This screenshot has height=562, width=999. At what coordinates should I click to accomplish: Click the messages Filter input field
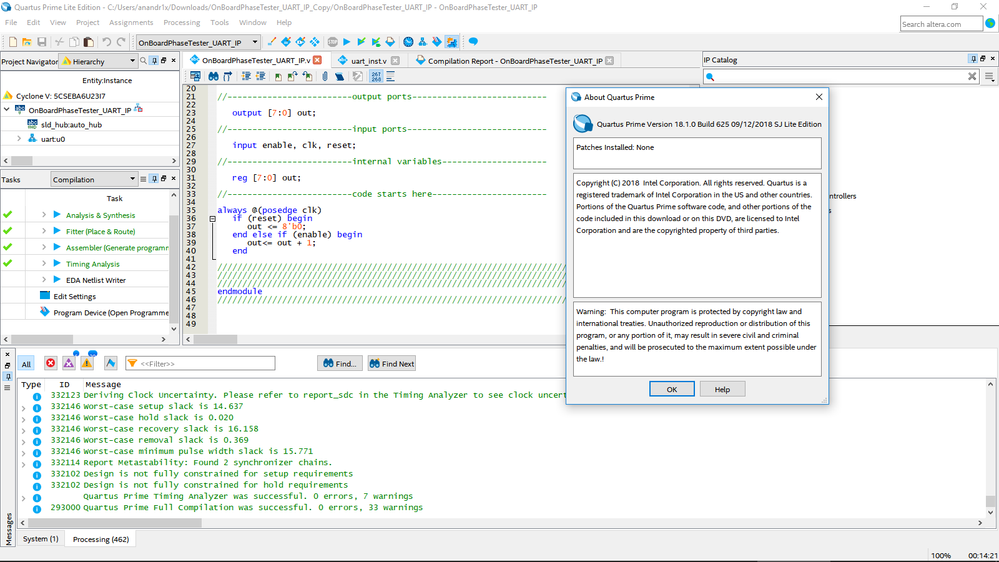[205, 363]
